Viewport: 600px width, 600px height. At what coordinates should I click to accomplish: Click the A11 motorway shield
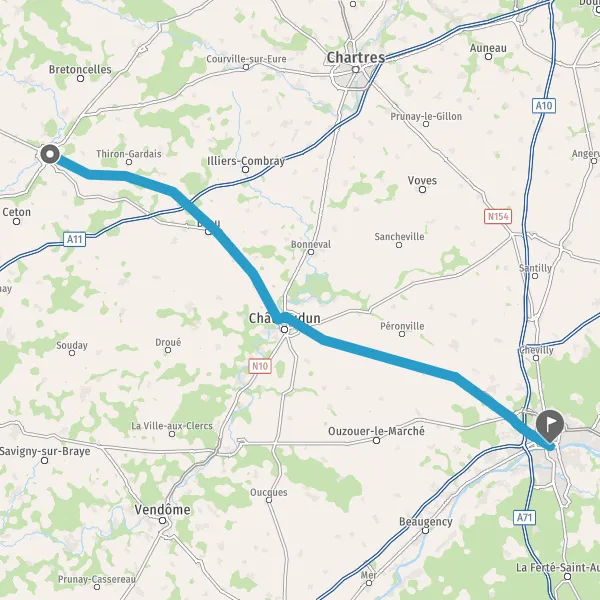pyautogui.click(x=74, y=240)
